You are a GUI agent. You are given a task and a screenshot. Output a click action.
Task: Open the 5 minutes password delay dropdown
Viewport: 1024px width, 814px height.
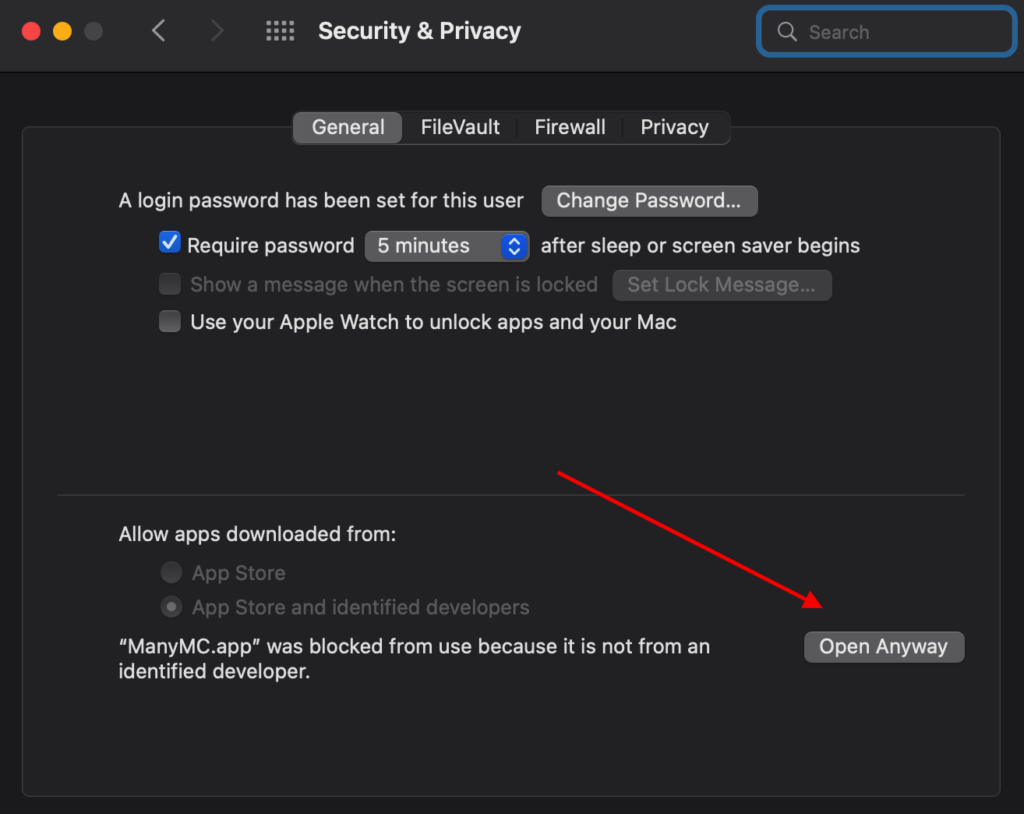[x=447, y=246]
